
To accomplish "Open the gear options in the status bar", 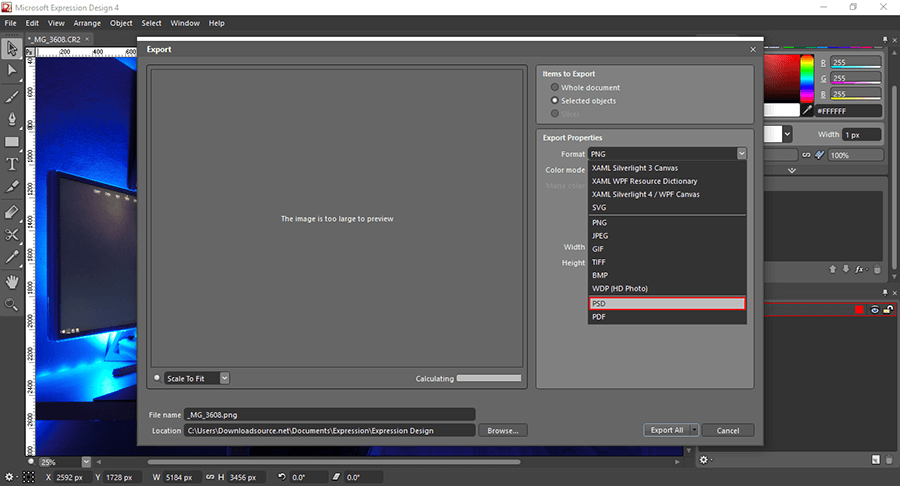I will [x=10, y=477].
